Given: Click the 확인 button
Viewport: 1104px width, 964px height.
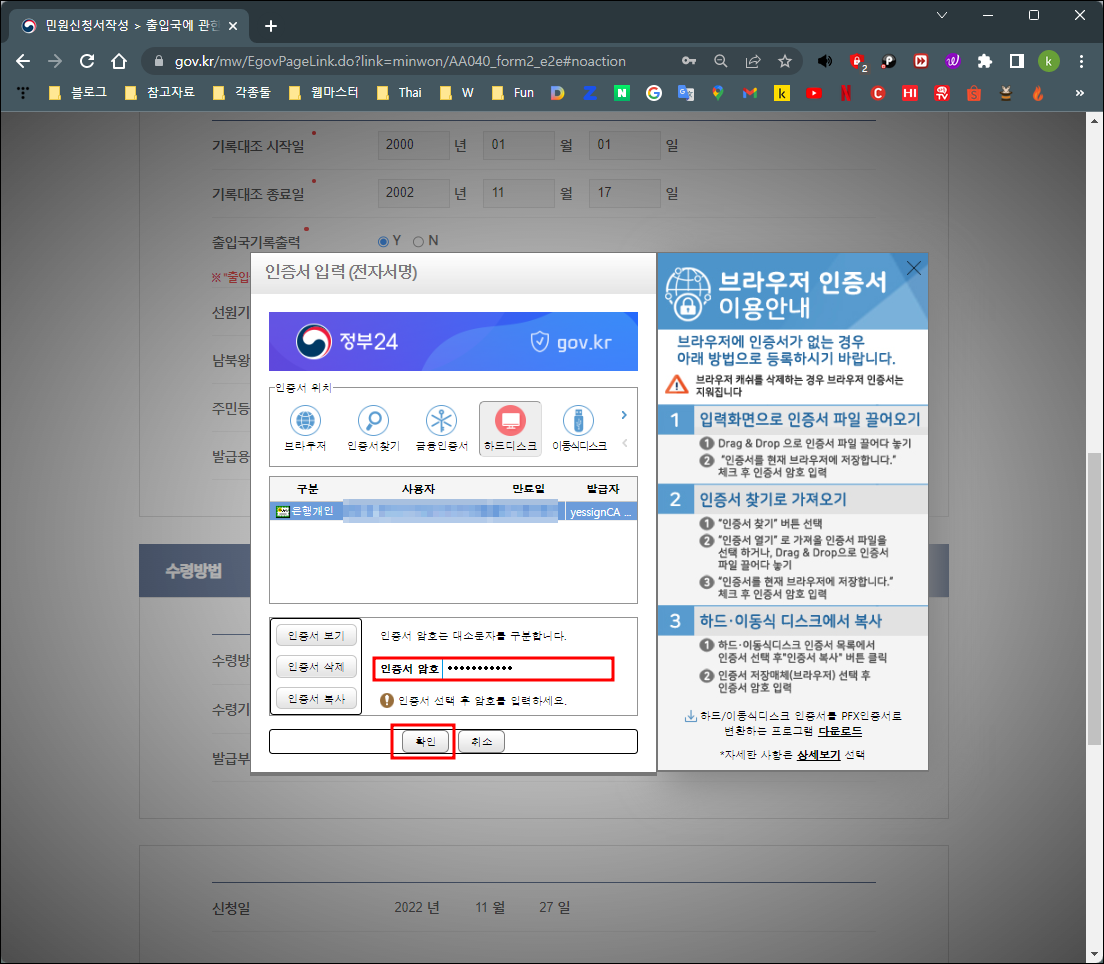Looking at the screenshot, I should pos(425,741).
